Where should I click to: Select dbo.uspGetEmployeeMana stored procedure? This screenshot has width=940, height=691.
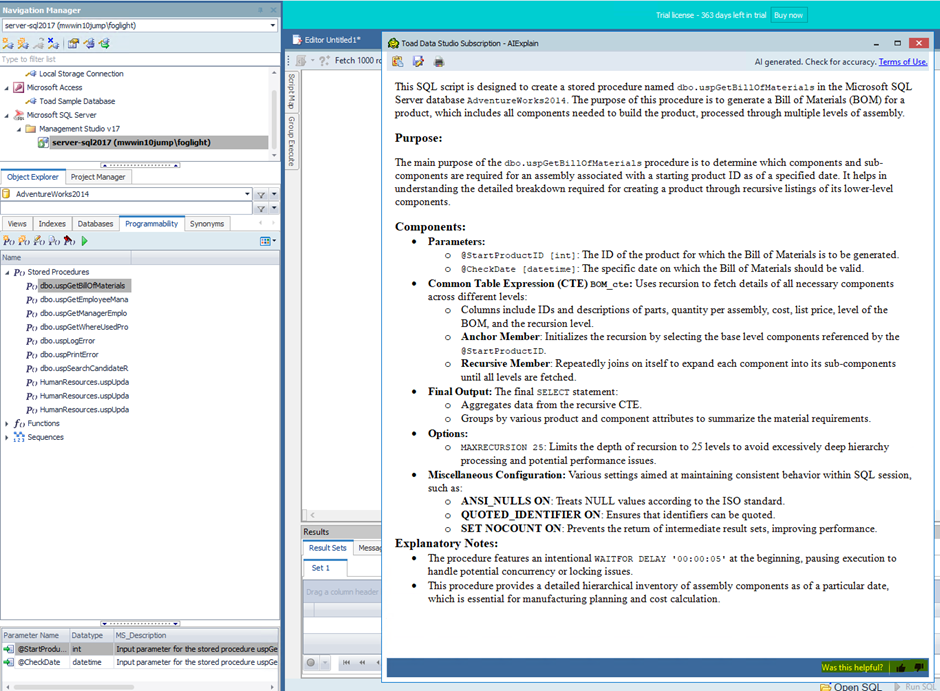(84, 300)
